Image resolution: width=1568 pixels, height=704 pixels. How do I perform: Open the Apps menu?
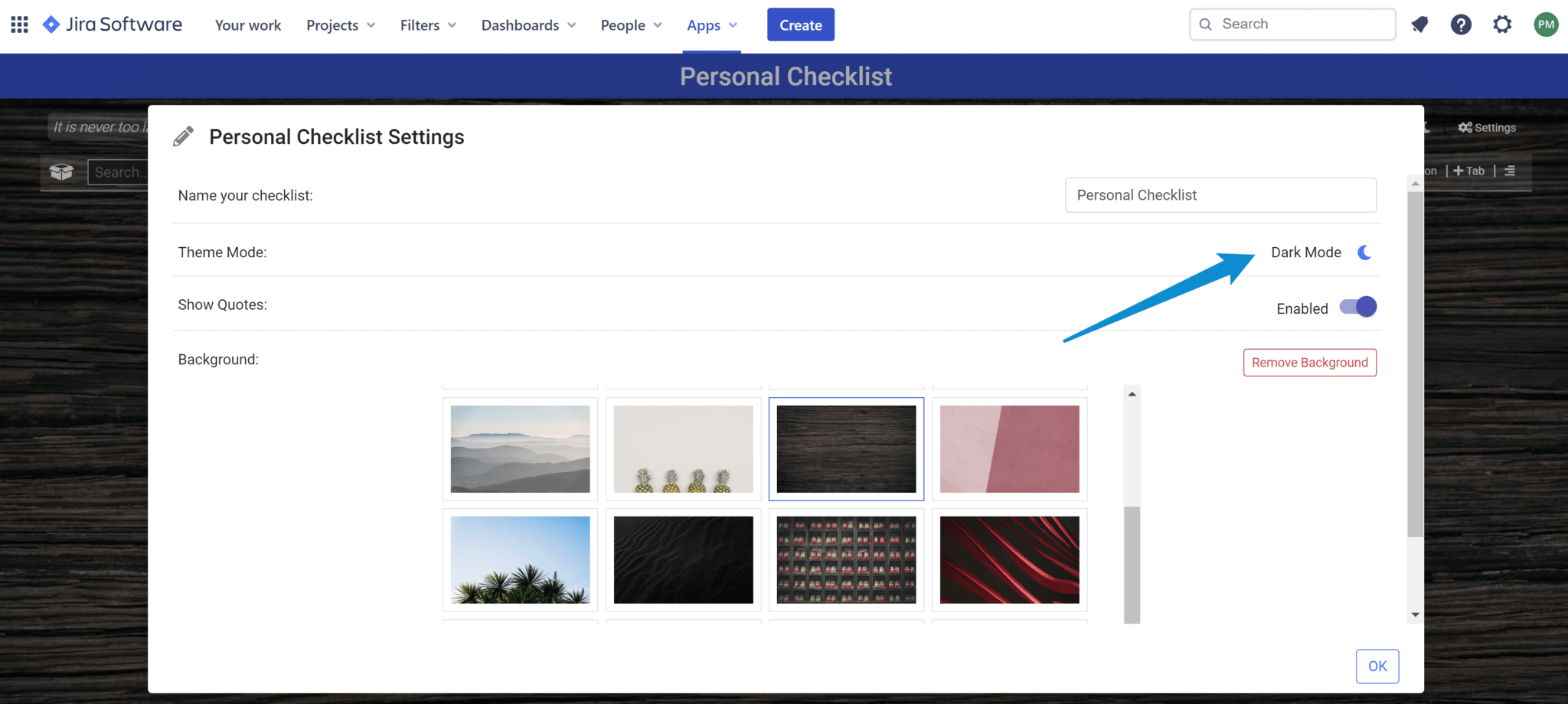711,25
